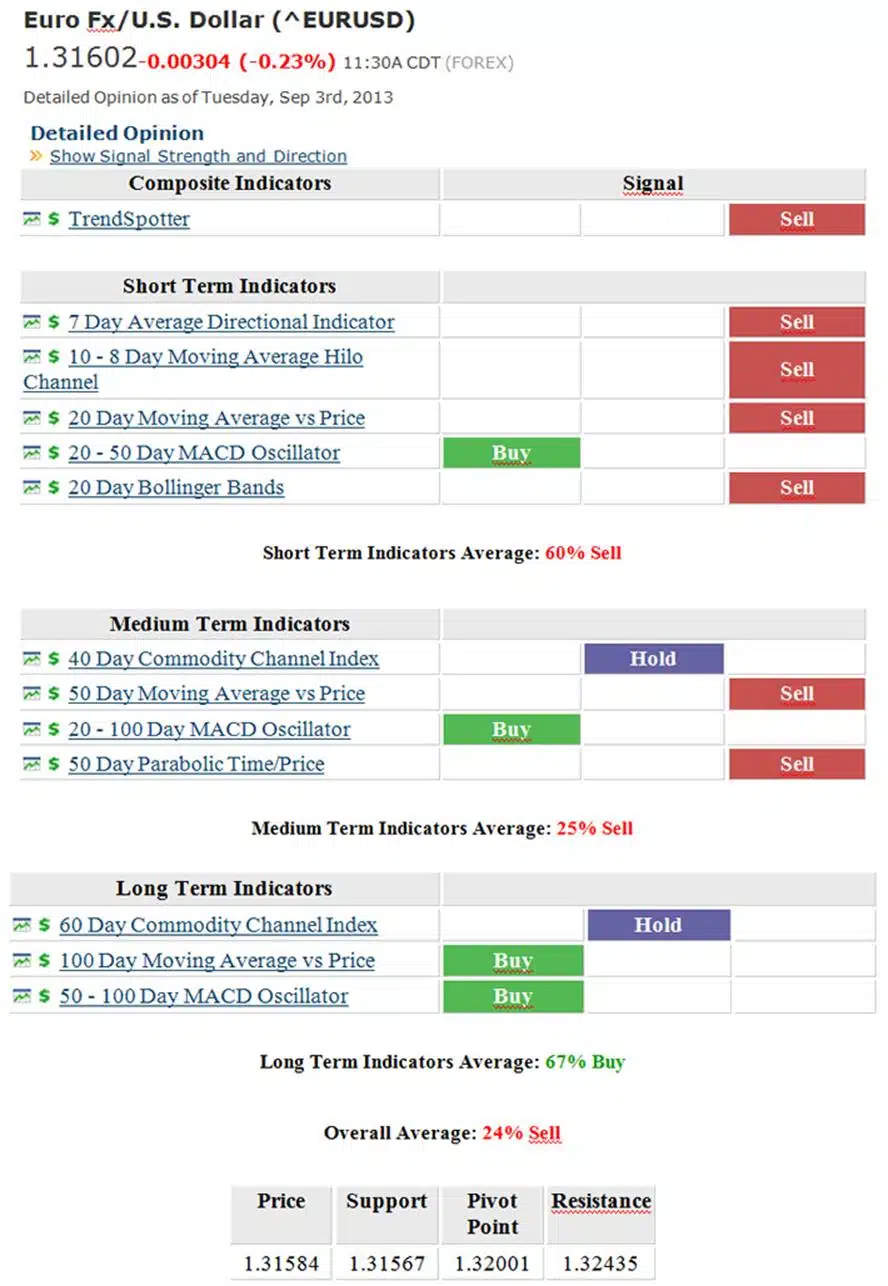
Task: Click dollar icon beside 50 Day Parabolic Time/Price
Action: point(53,765)
